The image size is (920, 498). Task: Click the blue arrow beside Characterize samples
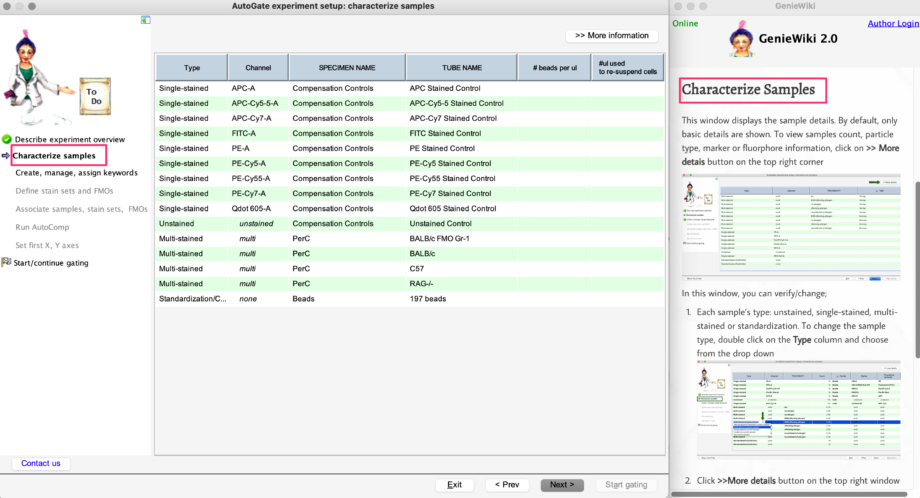(6, 156)
